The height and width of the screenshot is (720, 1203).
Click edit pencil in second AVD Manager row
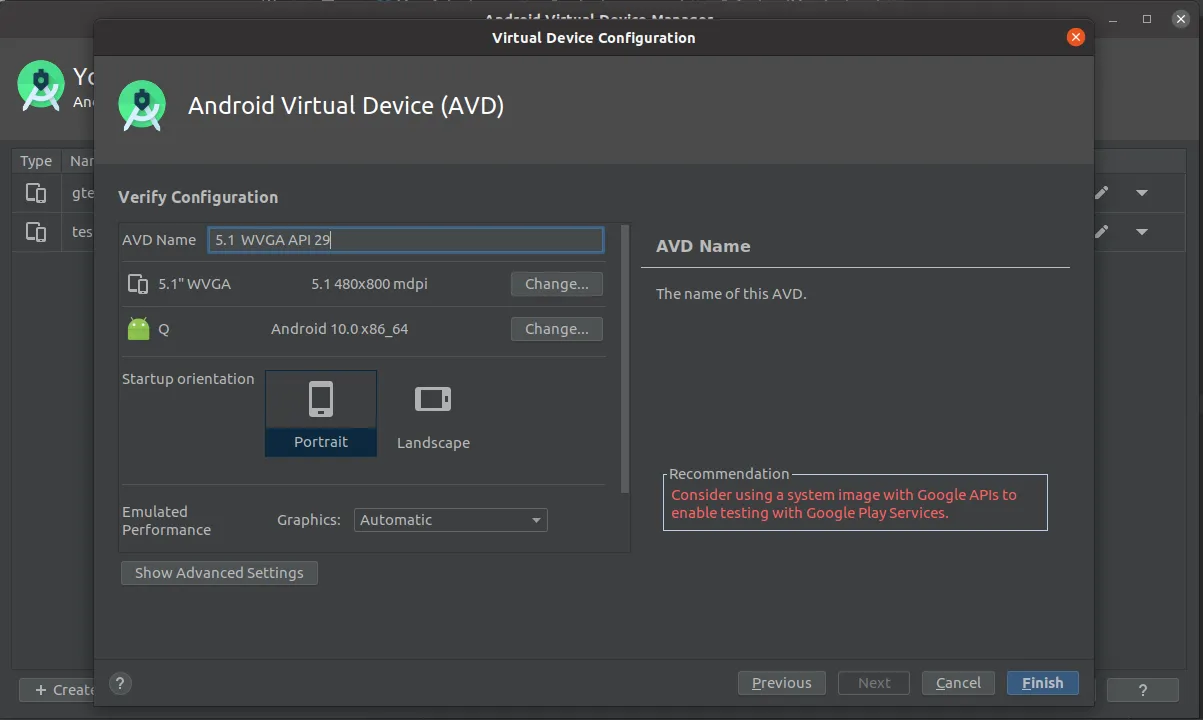[x=1102, y=232]
